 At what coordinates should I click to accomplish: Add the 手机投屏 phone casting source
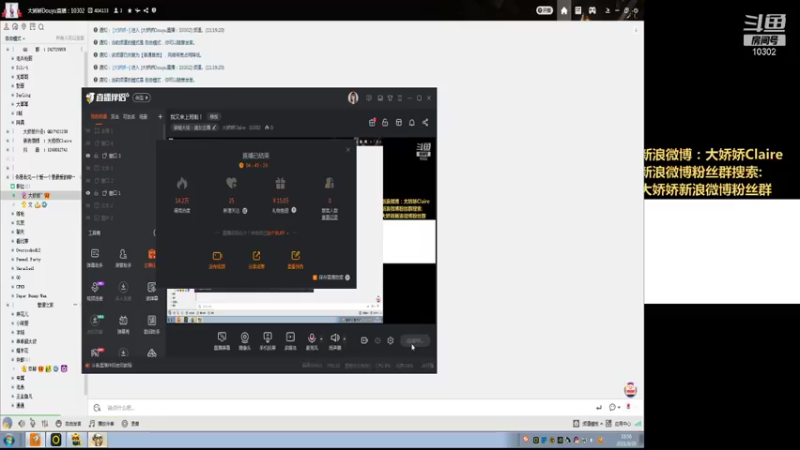click(x=267, y=341)
